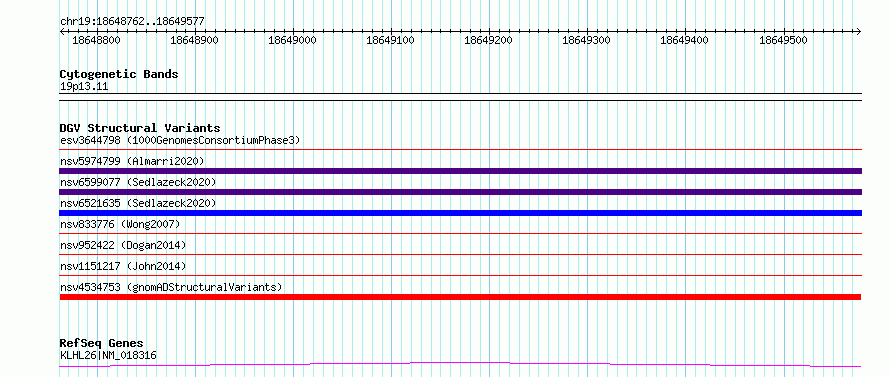The image size is (890, 377).
Task: Click the blue bar for nsv6521635
Action: (460, 213)
